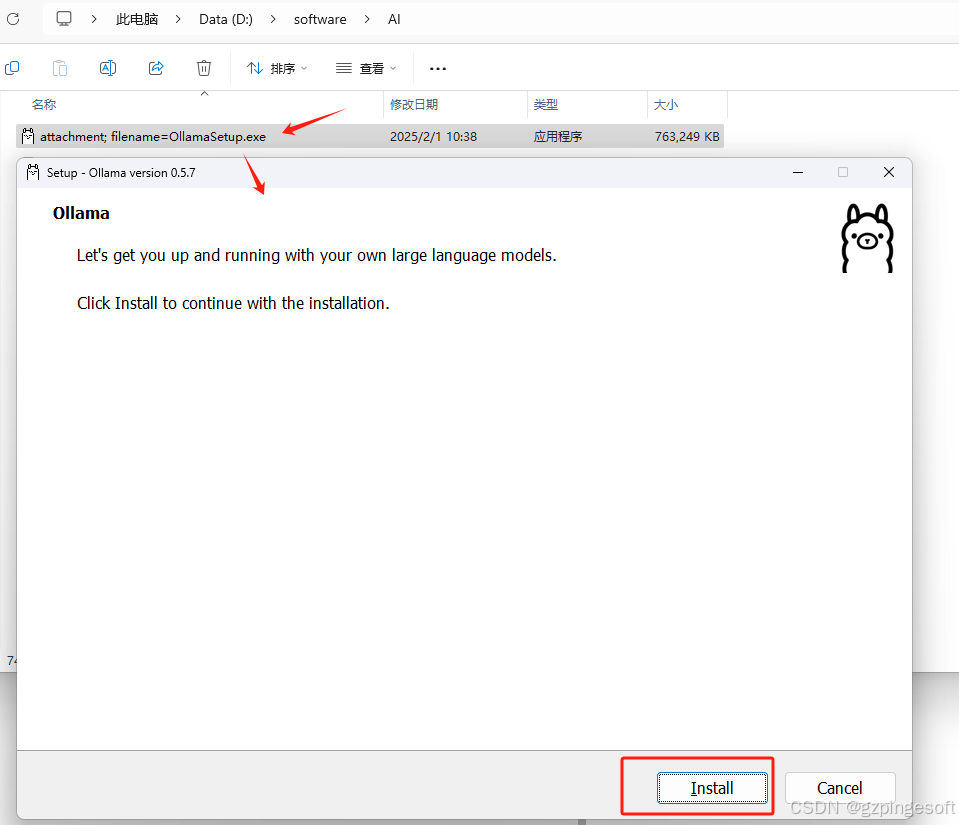Click the 763,249 KB size cell
The height and width of the screenshot is (825, 959).
click(x=687, y=136)
